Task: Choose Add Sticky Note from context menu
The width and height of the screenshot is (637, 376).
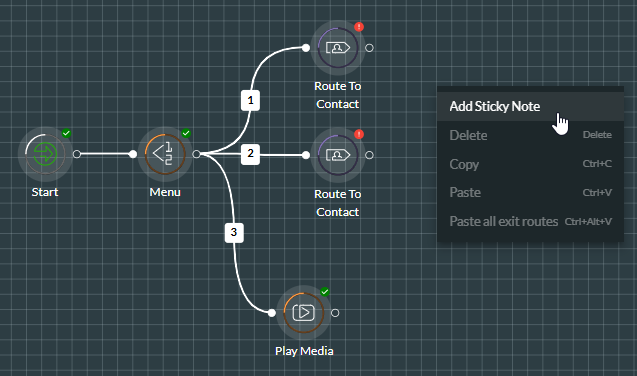Action: (x=530, y=106)
